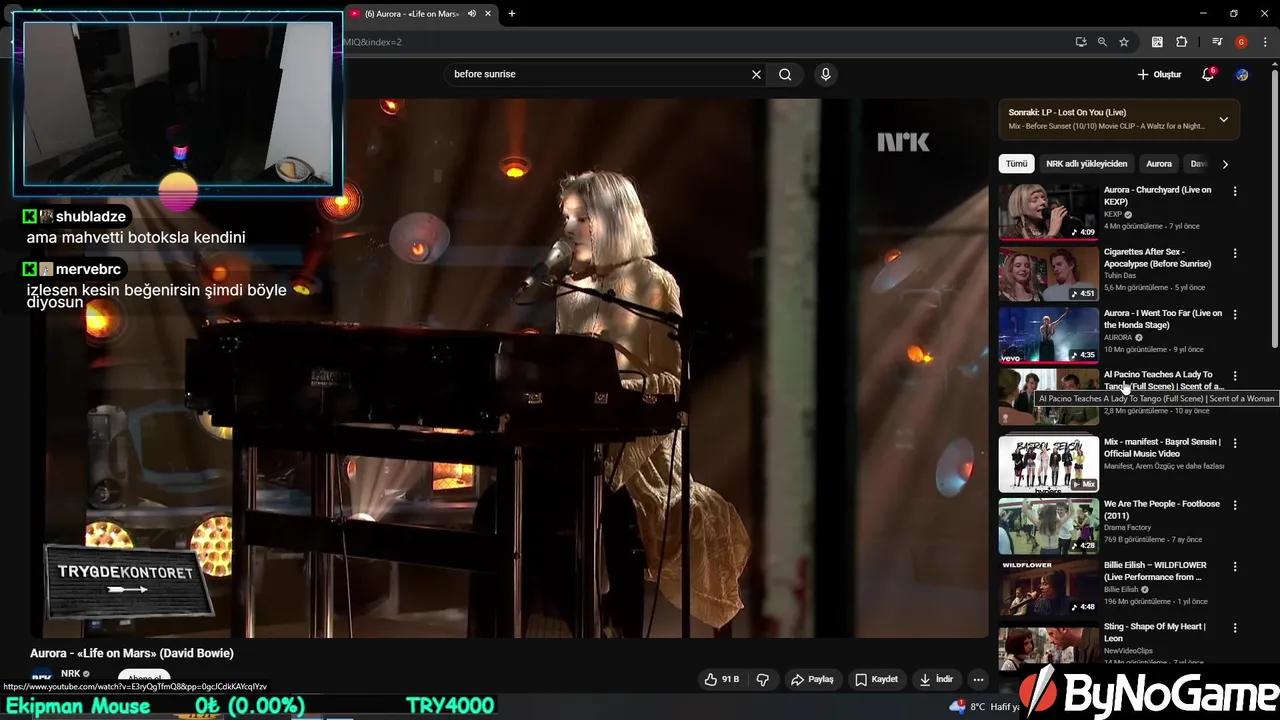
Task: Open the YouTube account avatar menu
Action: pos(1242,74)
